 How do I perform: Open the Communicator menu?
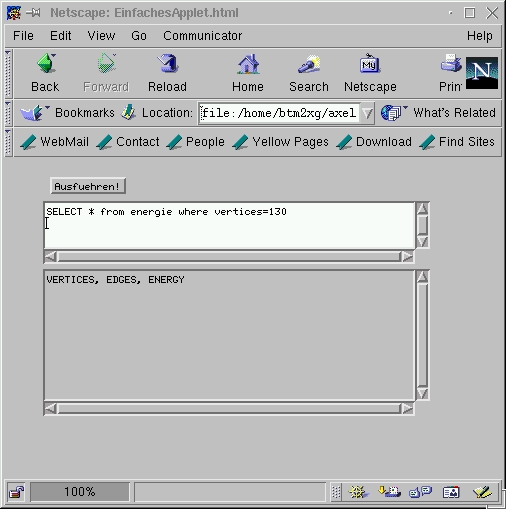202,36
